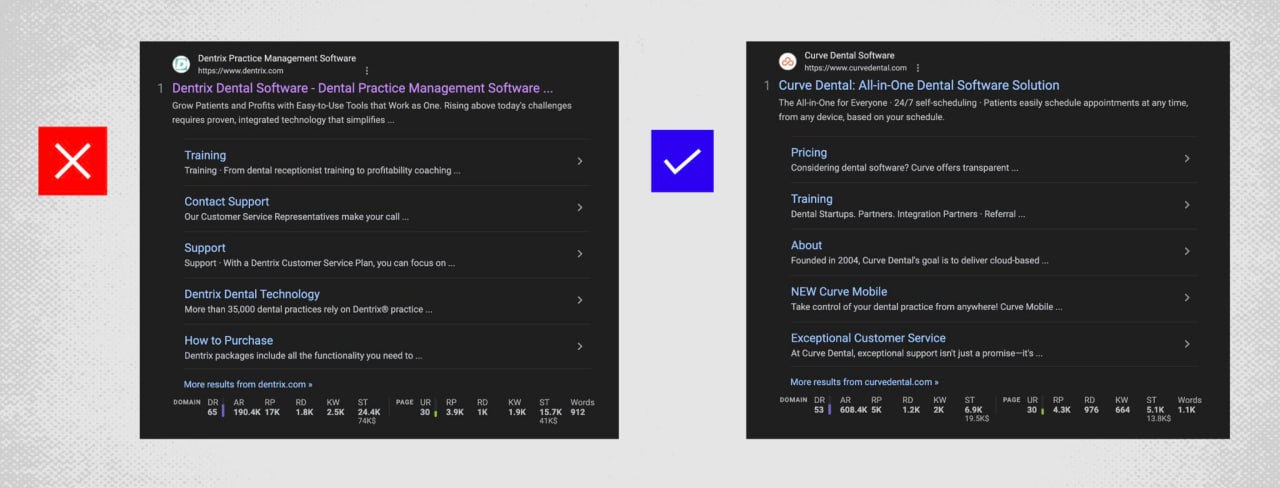Image resolution: width=1280 pixels, height=488 pixels.
Task: Open three-dot menu beside curvedental.com URL
Action: [x=917, y=68]
